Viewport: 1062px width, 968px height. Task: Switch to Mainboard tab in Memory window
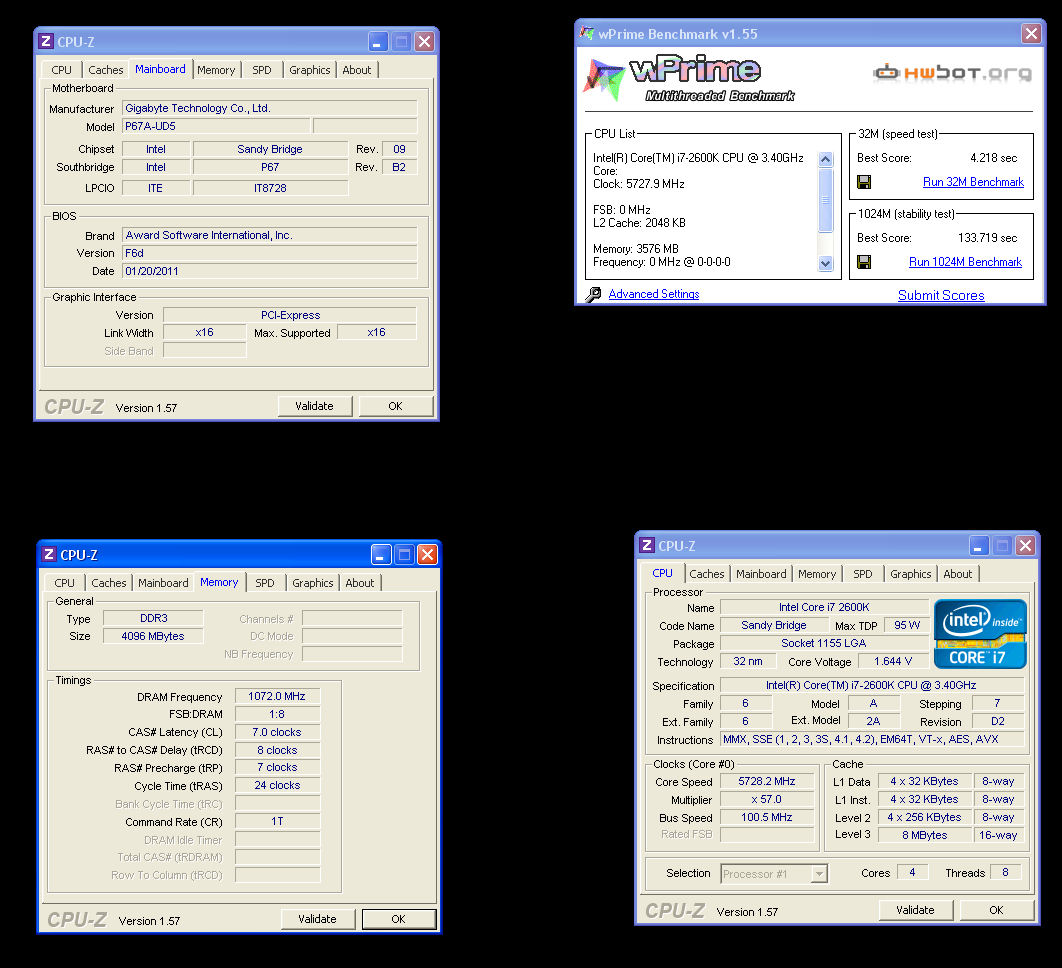pyautogui.click(x=163, y=583)
